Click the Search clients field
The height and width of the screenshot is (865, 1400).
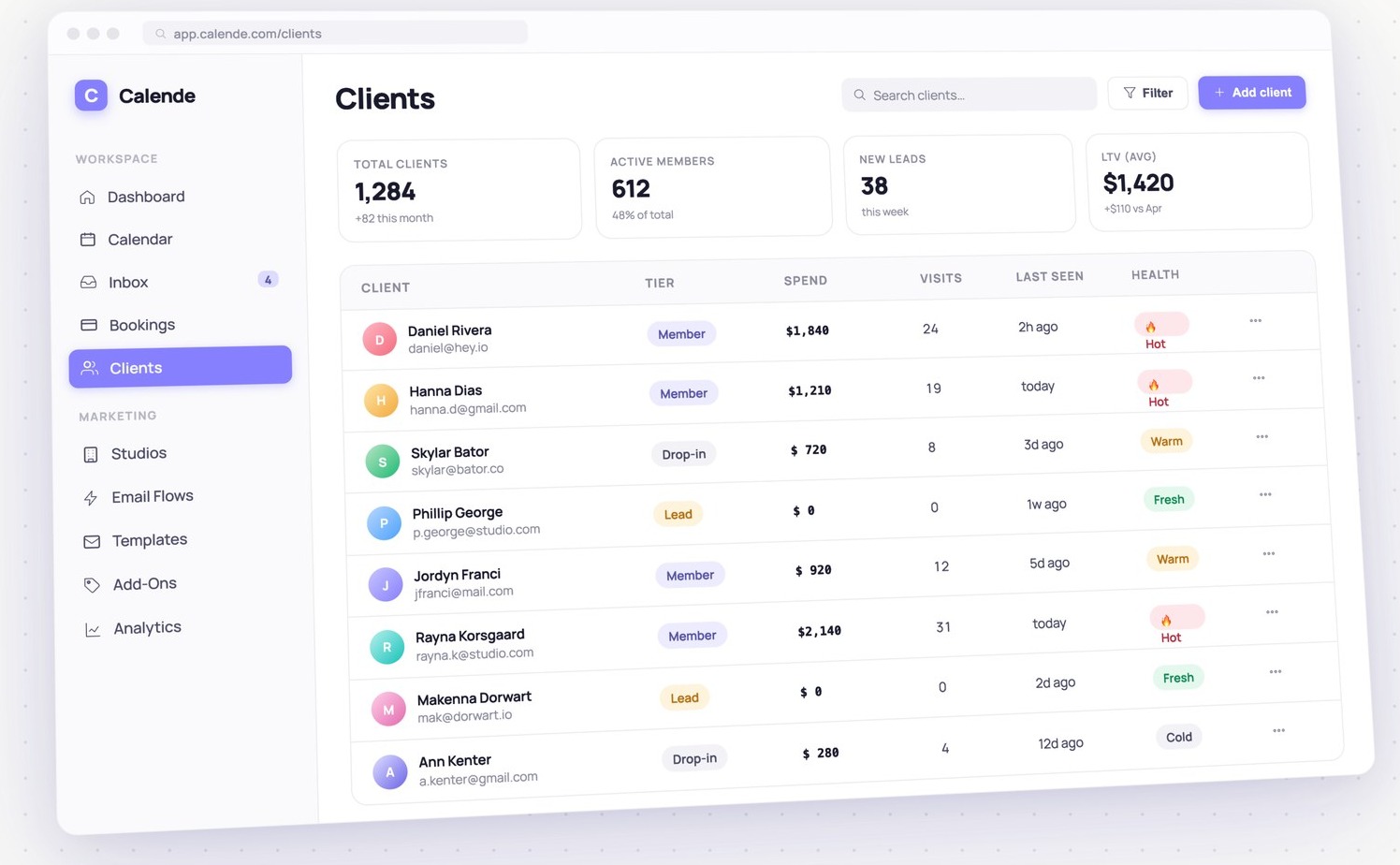tap(969, 95)
